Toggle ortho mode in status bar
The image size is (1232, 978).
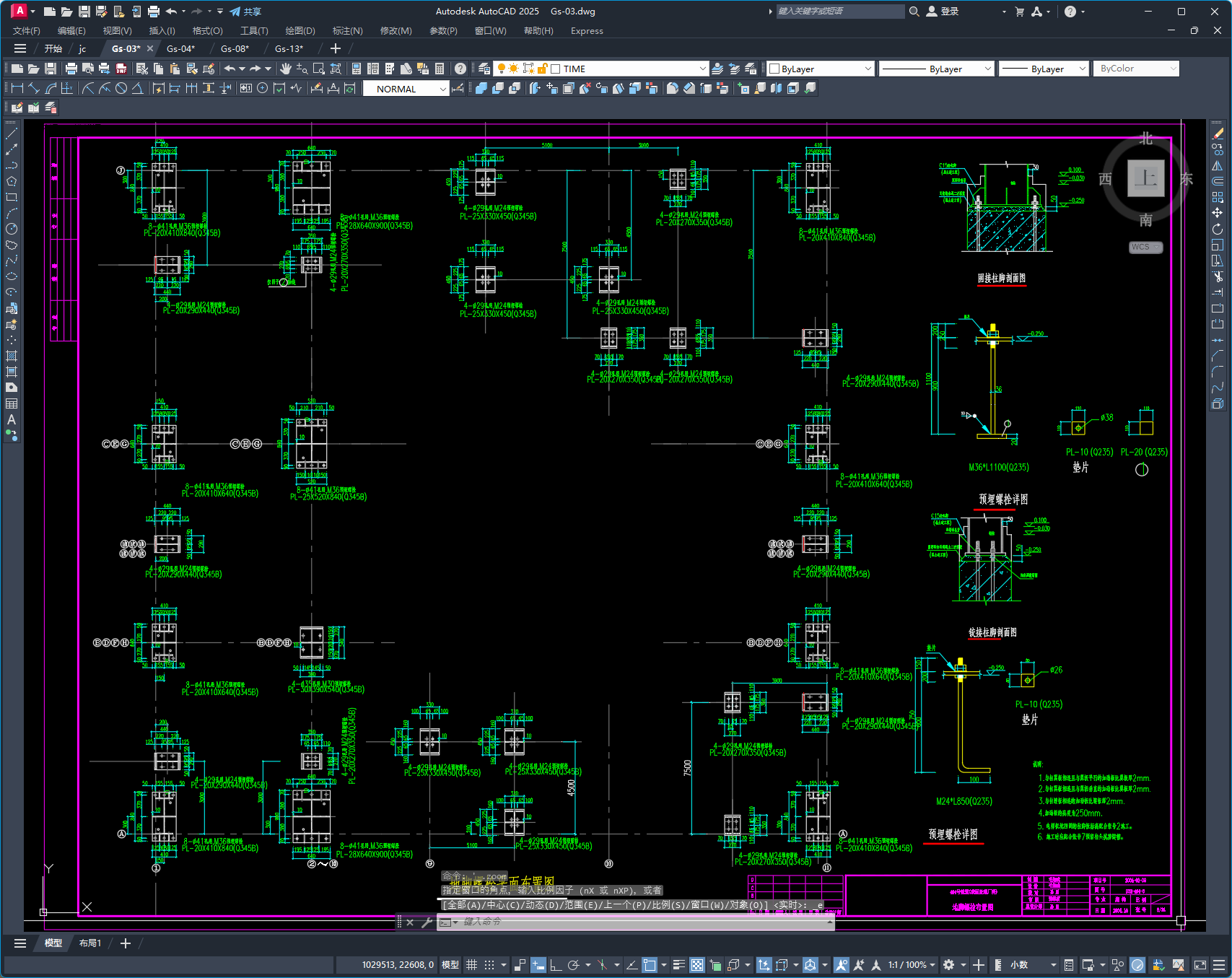click(556, 965)
